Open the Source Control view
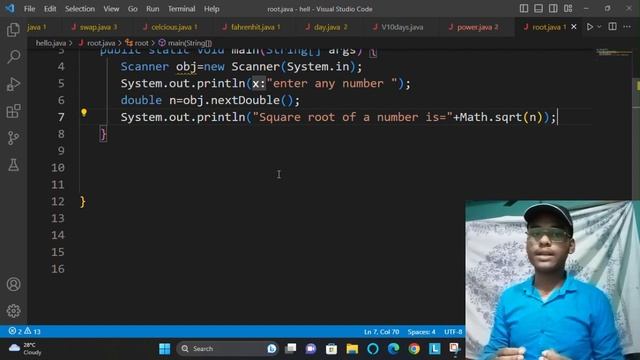This screenshot has height=360, width=640. [x=13, y=138]
